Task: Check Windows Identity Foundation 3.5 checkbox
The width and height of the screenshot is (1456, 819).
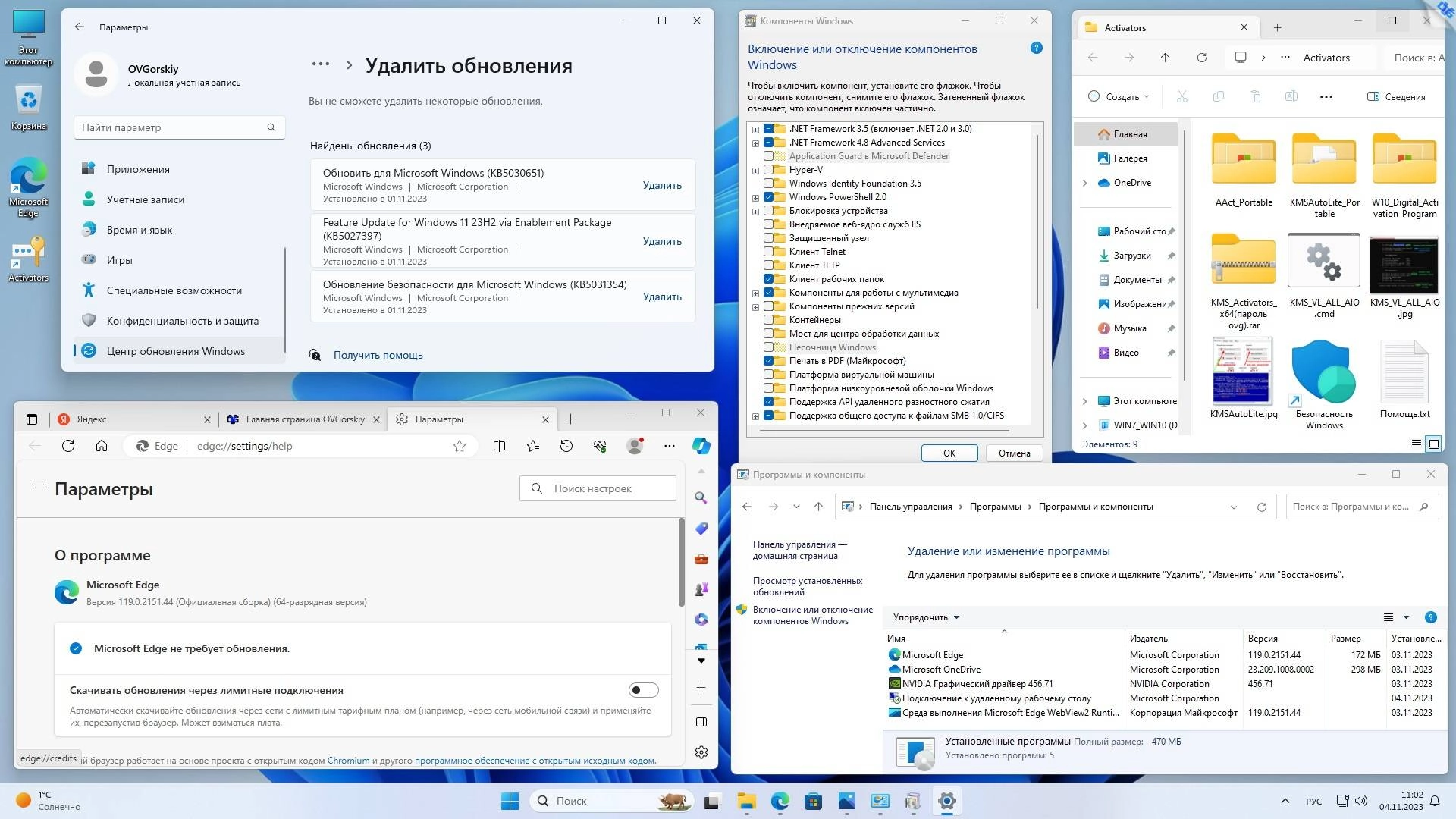Action: 768,184
